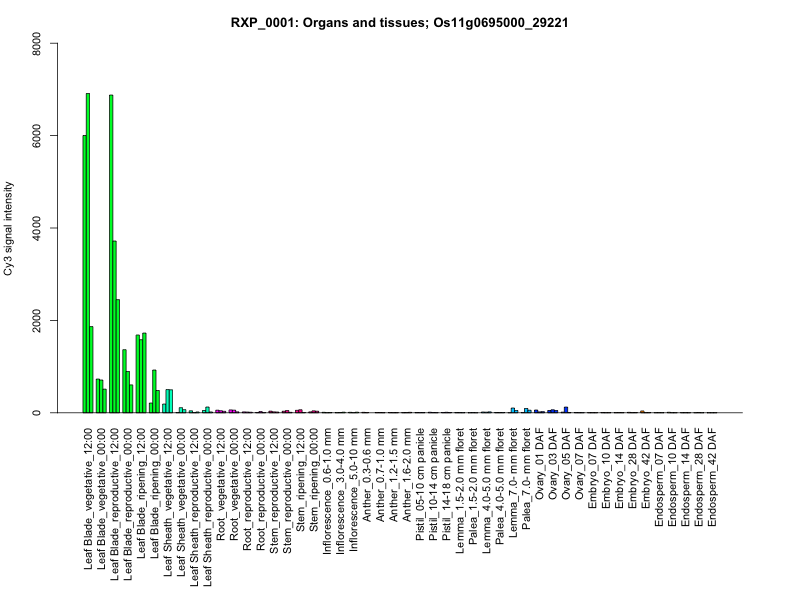Click the Embryo_07 DAF label
Image resolution: width=800 pixels, height=600 pixels.
point(592,468)
